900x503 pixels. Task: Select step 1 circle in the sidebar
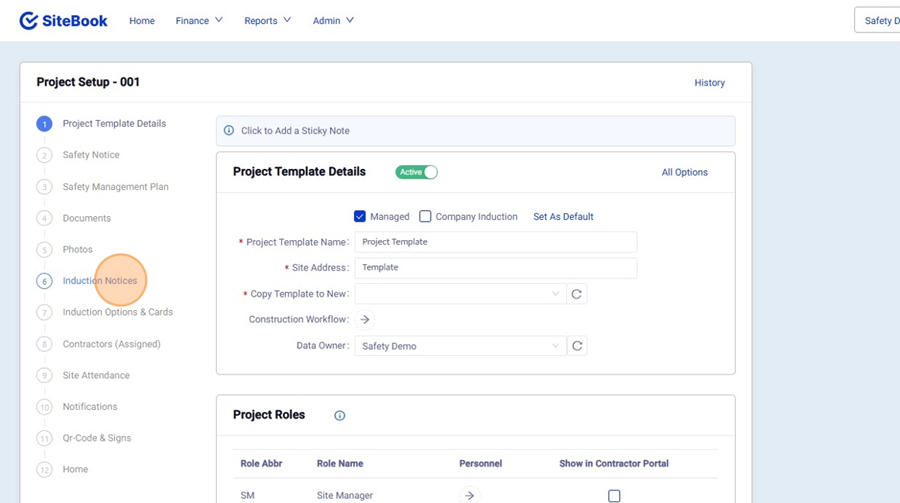point(44,124)
